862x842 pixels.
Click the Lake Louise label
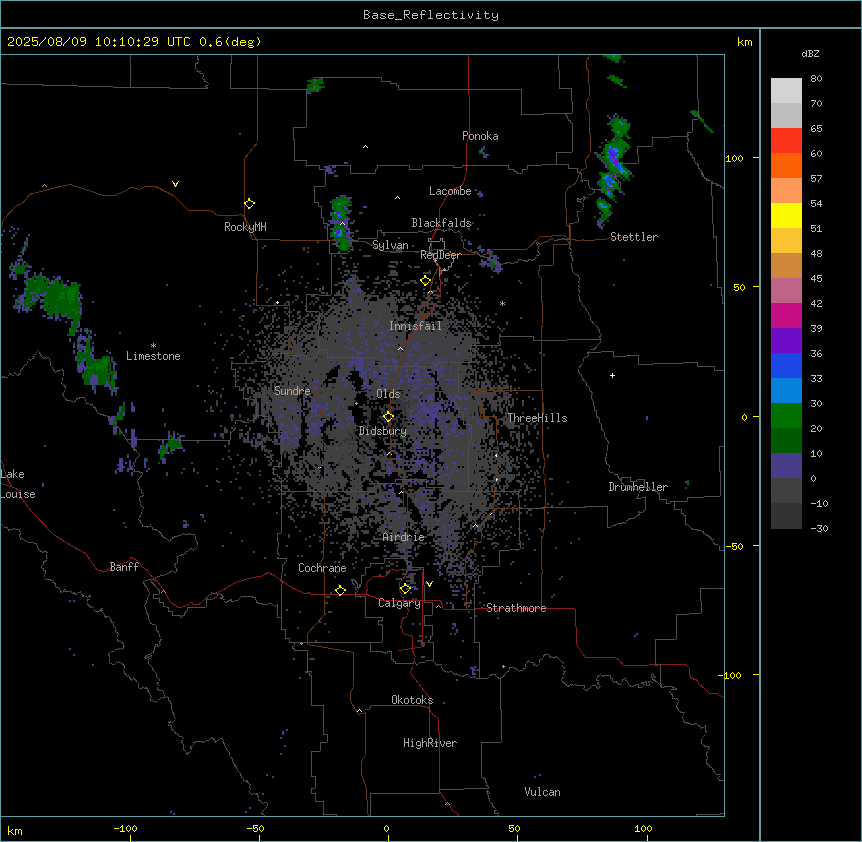point(18,484)
